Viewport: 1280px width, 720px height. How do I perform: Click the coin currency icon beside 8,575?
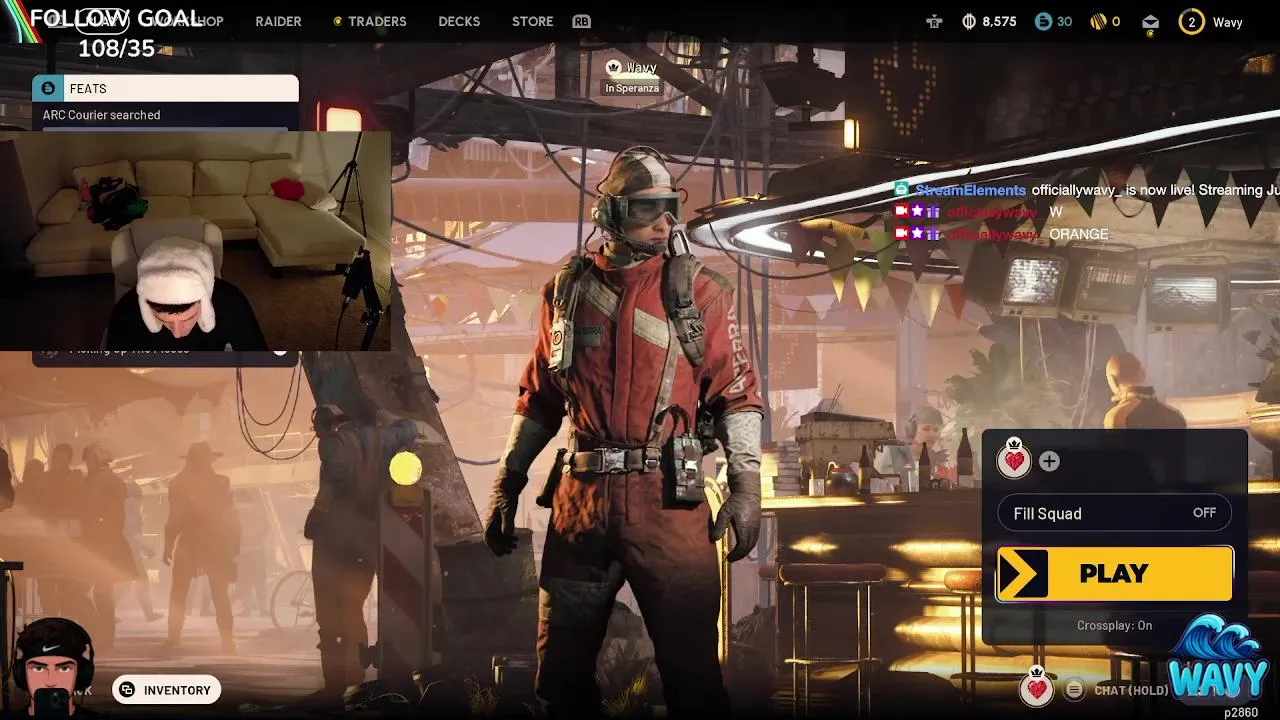click(x=969, y=21)
